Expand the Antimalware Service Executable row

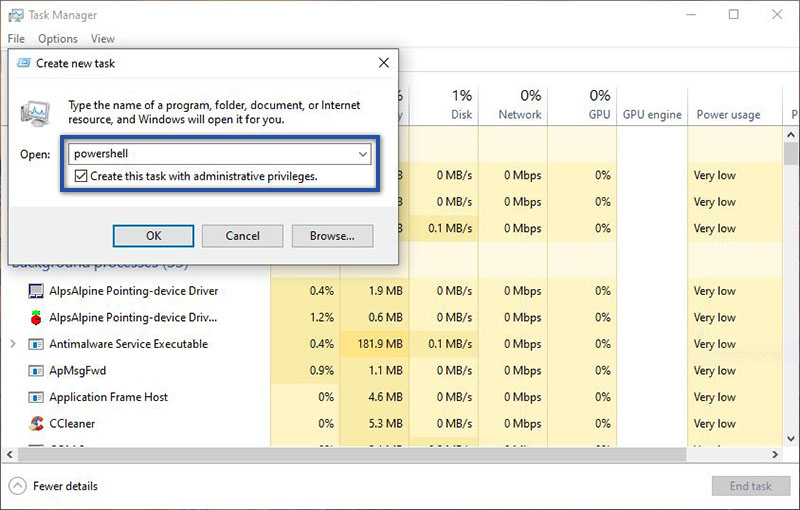pos(12,344)
